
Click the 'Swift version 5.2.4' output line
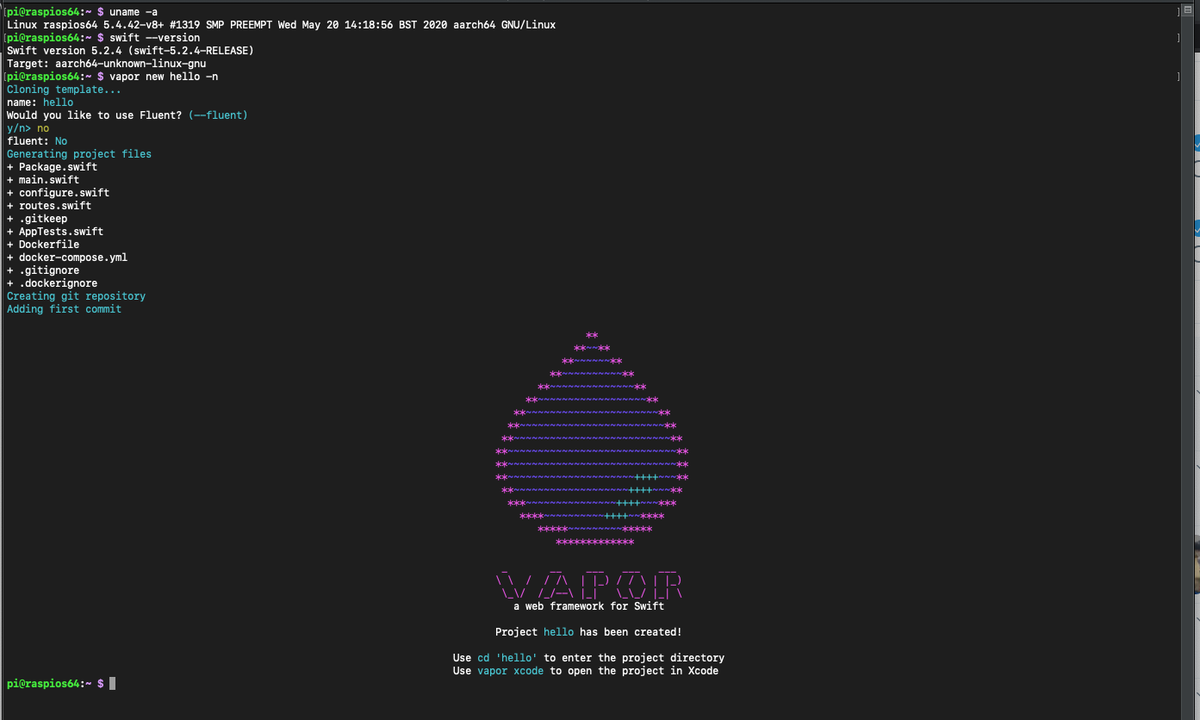click(129, 50)
